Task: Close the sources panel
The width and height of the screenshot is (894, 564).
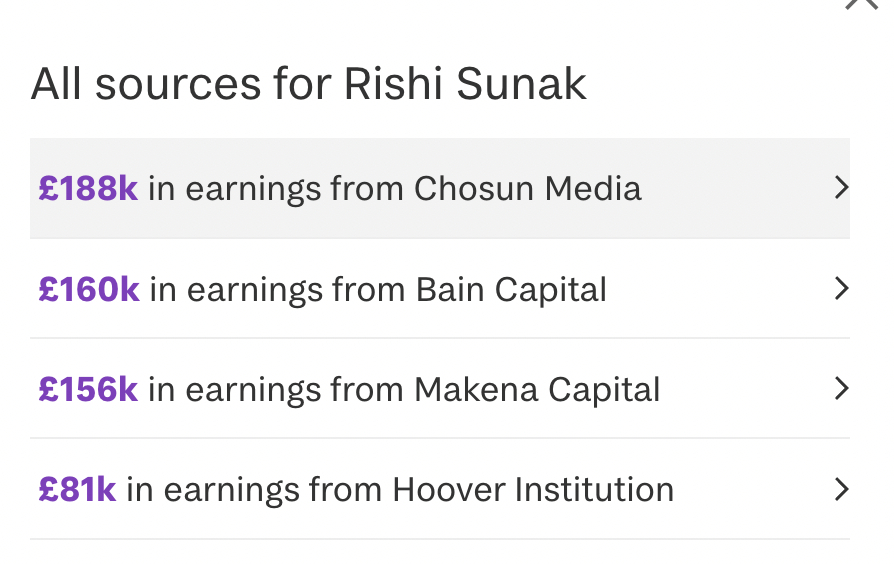Action: 861,4
